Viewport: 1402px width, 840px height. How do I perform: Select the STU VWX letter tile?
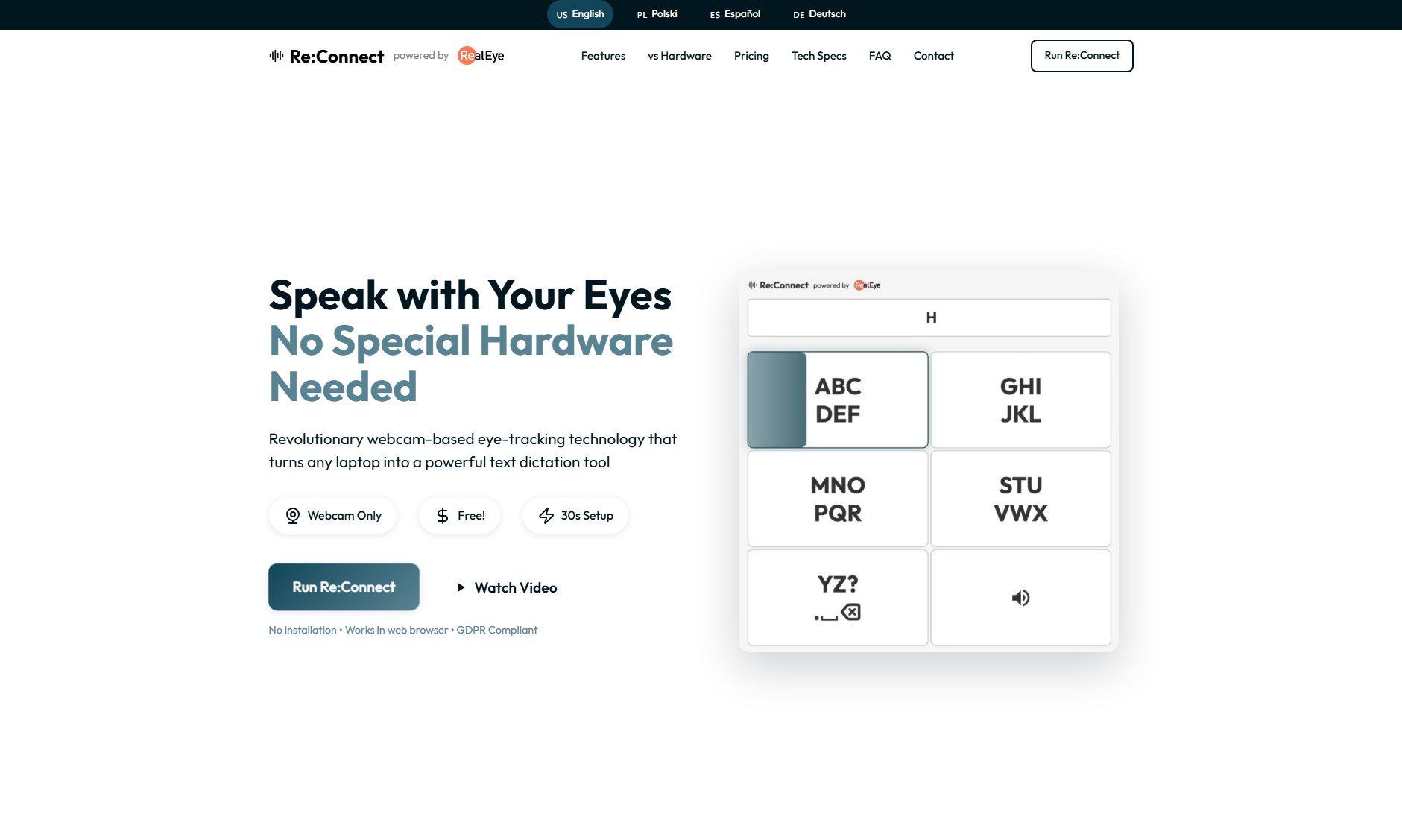tap(1020, 499)
